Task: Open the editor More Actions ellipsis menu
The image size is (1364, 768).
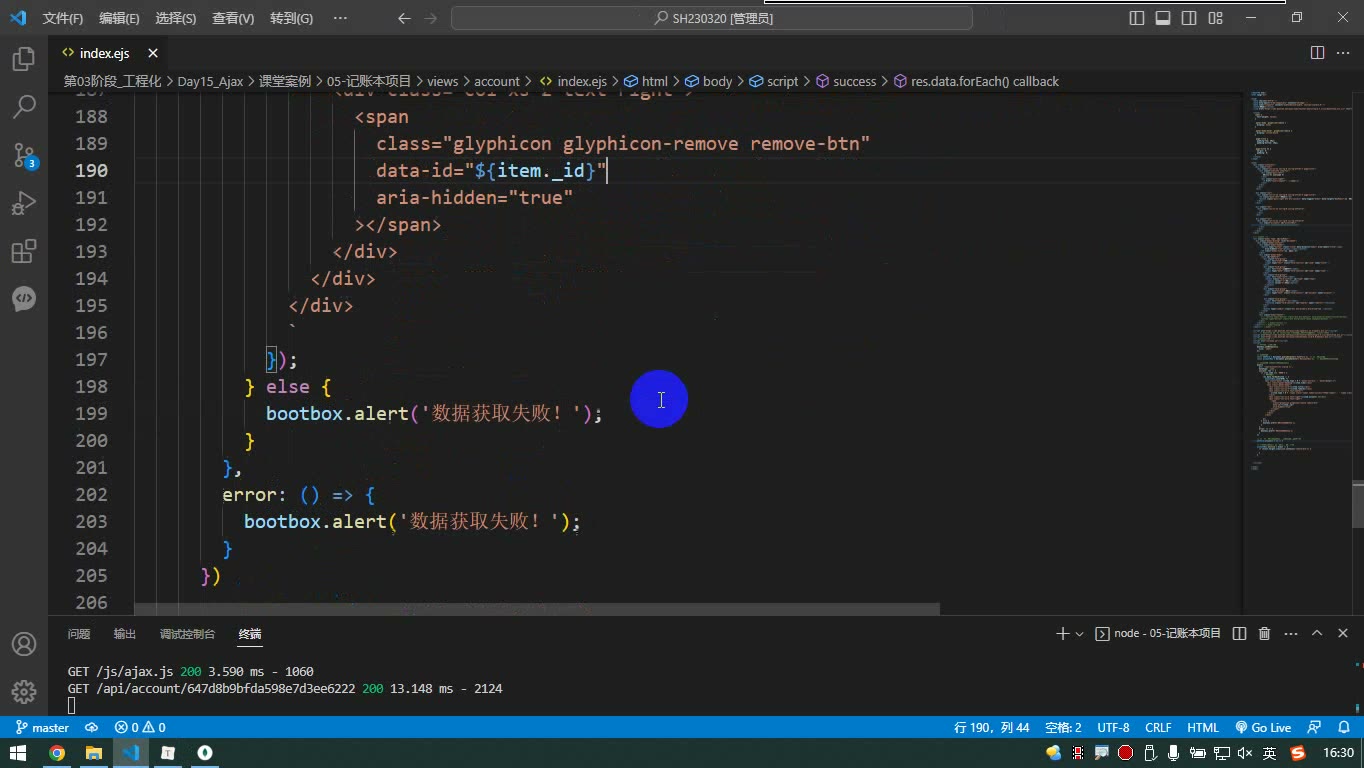Action: pos(1343,53)
